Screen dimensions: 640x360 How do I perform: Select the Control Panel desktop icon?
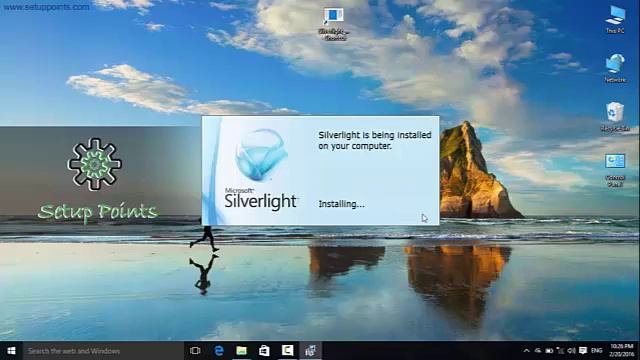[x=615, y=170]
